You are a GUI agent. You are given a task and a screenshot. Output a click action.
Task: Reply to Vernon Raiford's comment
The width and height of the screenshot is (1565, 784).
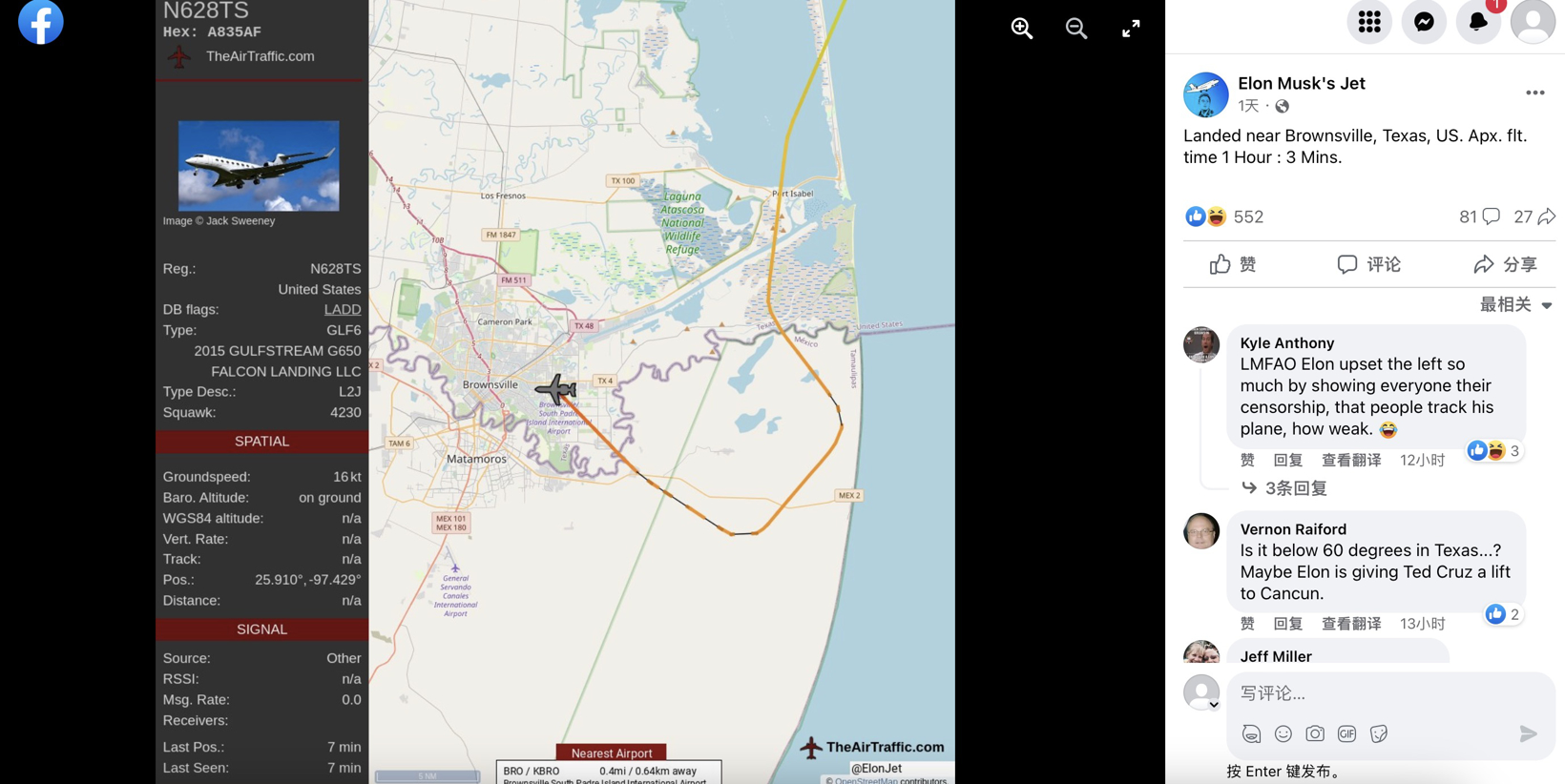coord(1288,624)
